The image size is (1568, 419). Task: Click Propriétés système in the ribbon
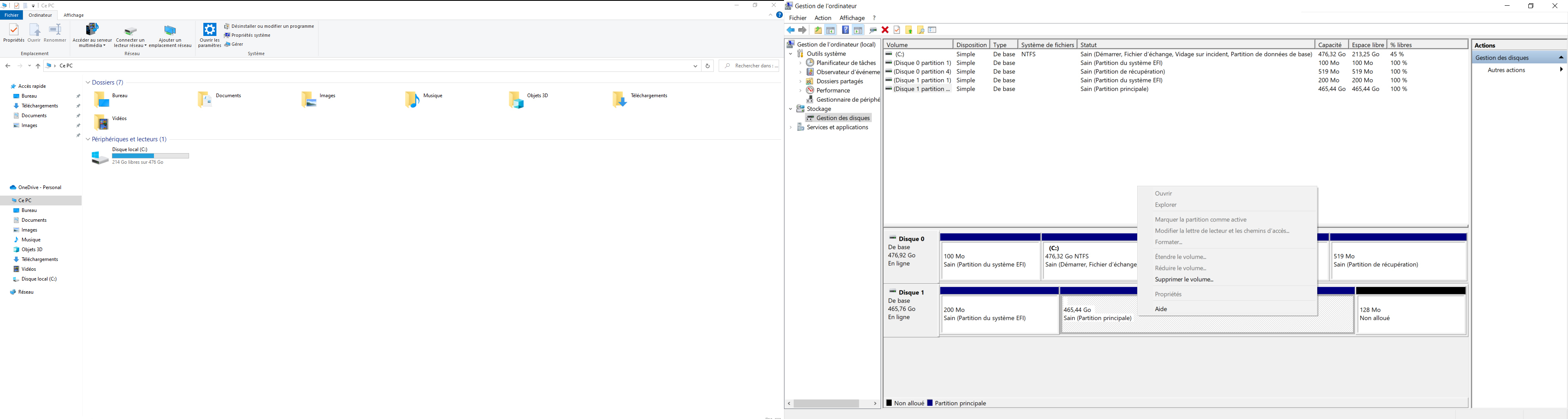coord(248,35)
